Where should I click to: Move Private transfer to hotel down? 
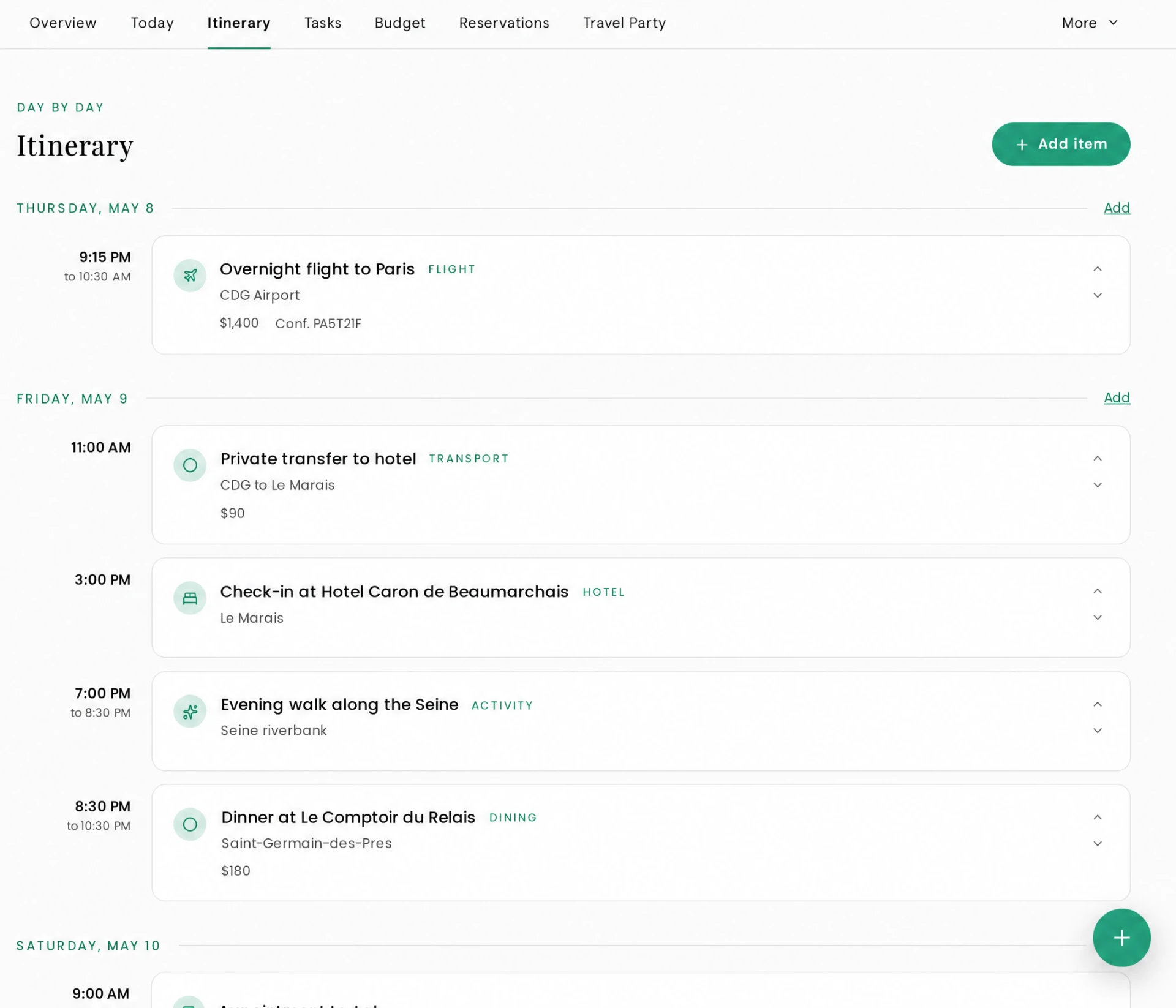click(1098, 485)
